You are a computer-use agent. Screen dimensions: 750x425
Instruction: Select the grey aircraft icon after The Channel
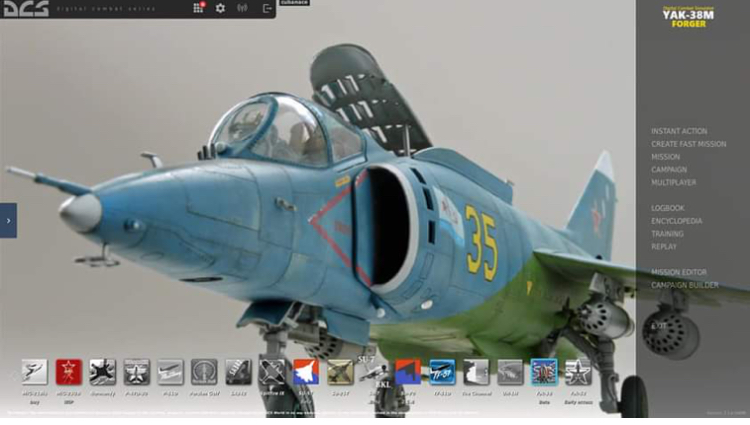[x=510, y=372]
